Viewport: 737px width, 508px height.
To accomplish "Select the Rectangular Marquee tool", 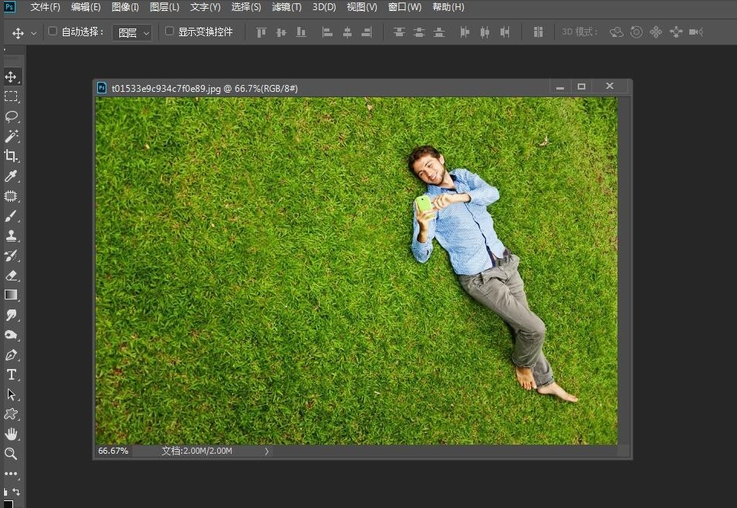I will [x=11, y=96].
